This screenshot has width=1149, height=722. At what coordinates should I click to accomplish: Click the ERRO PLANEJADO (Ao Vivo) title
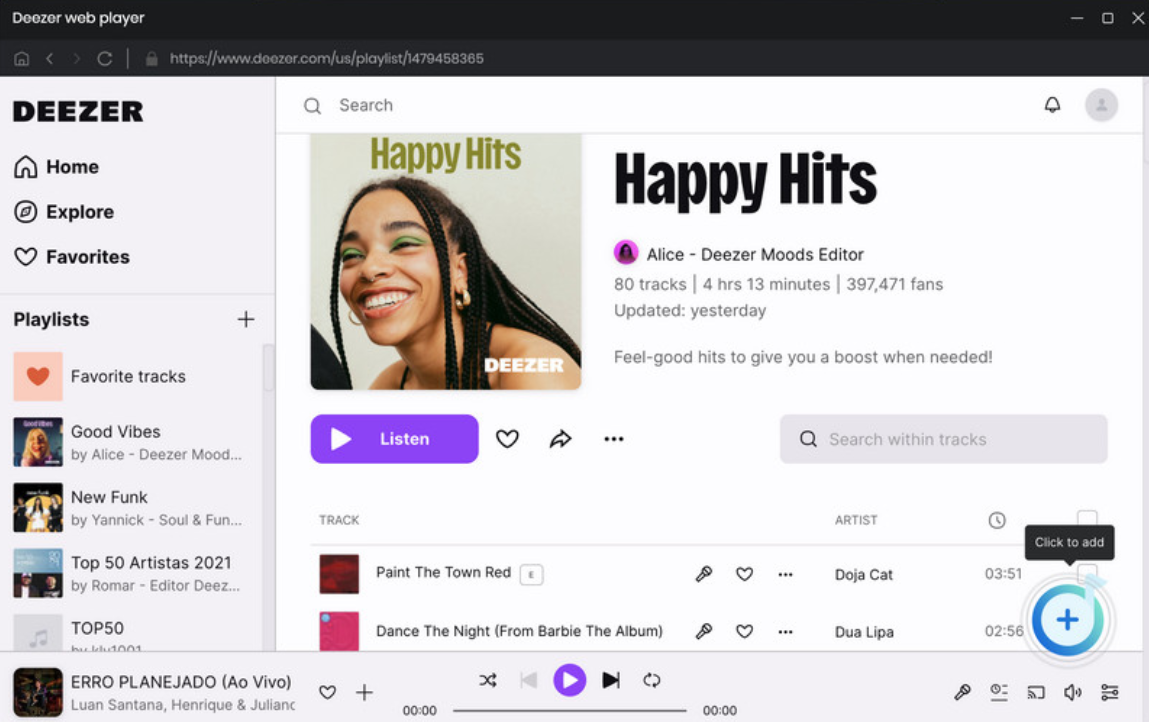pyautogui.click(x=181, y=682)
